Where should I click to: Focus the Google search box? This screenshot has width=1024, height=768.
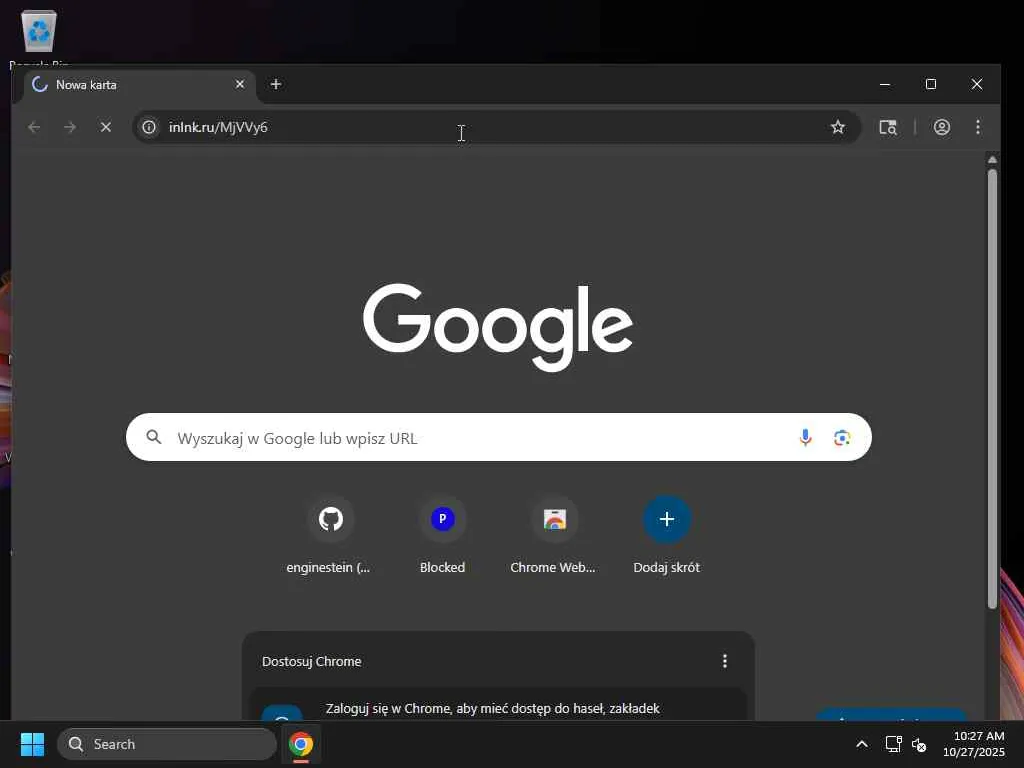(x=498, y=437)
